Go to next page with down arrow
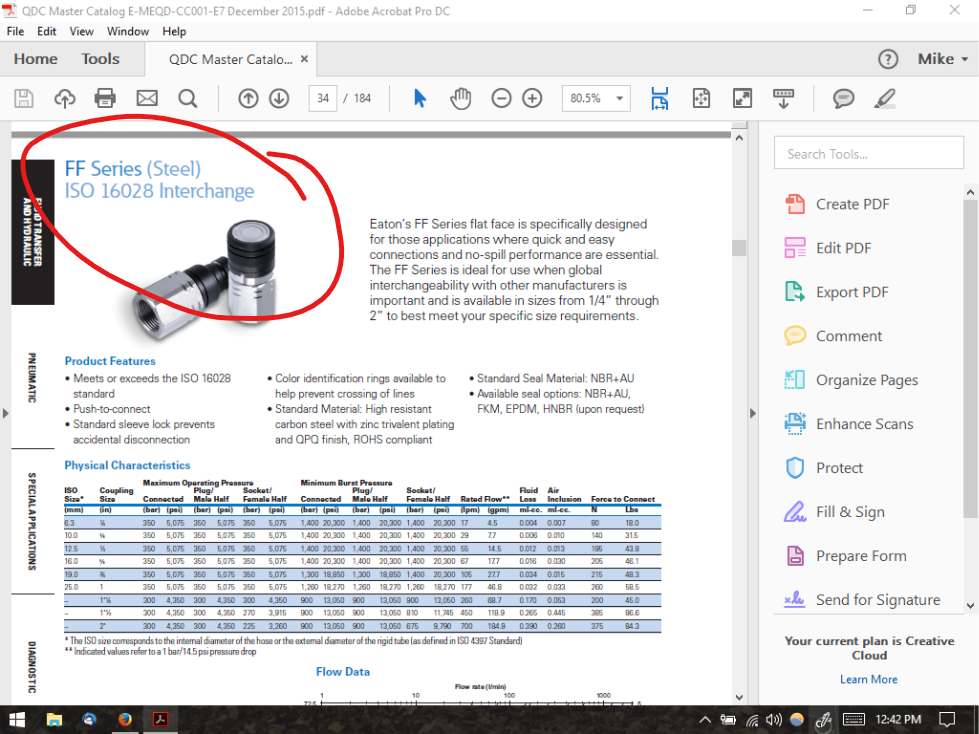Screen dimensions: 979x734 (x=279, y=98)
